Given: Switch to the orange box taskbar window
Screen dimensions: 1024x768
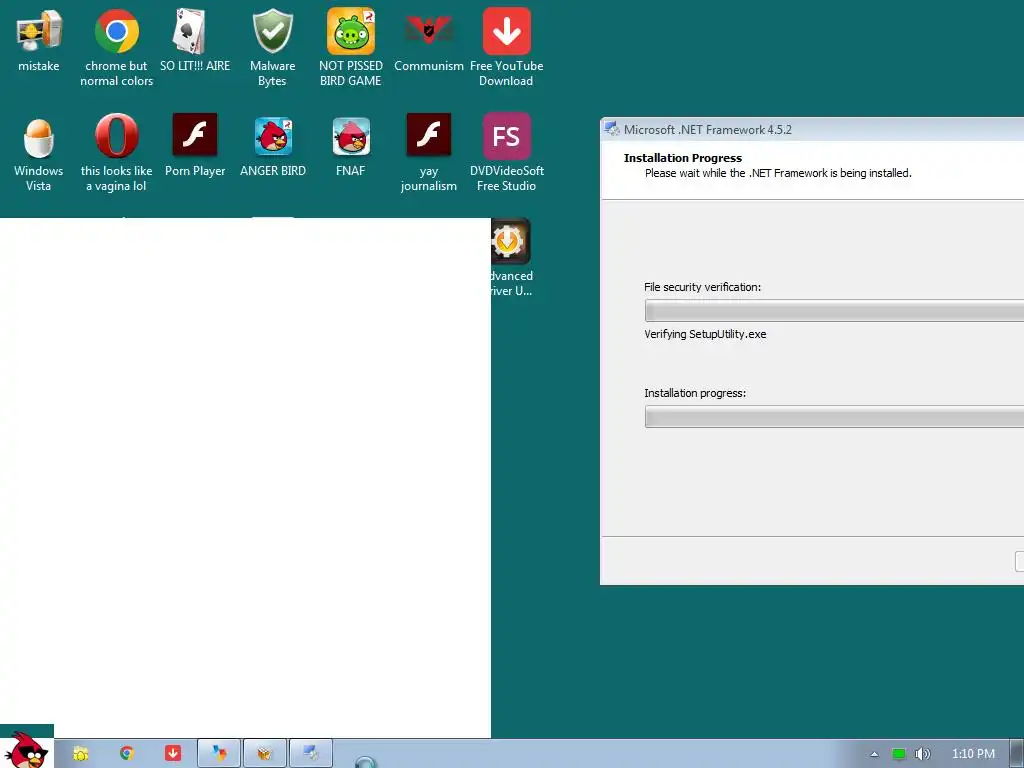Looking at the screenshot, I should [264, 754].
